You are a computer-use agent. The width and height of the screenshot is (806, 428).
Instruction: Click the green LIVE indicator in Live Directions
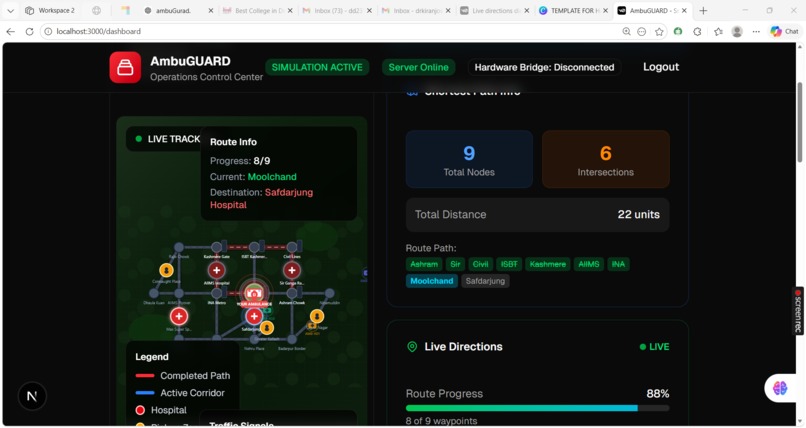click(654, 347)
